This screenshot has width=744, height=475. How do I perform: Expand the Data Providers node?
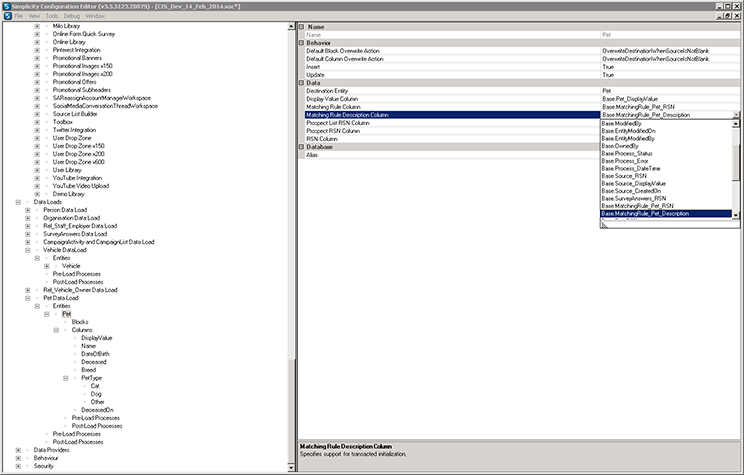(x=18, y=450)
